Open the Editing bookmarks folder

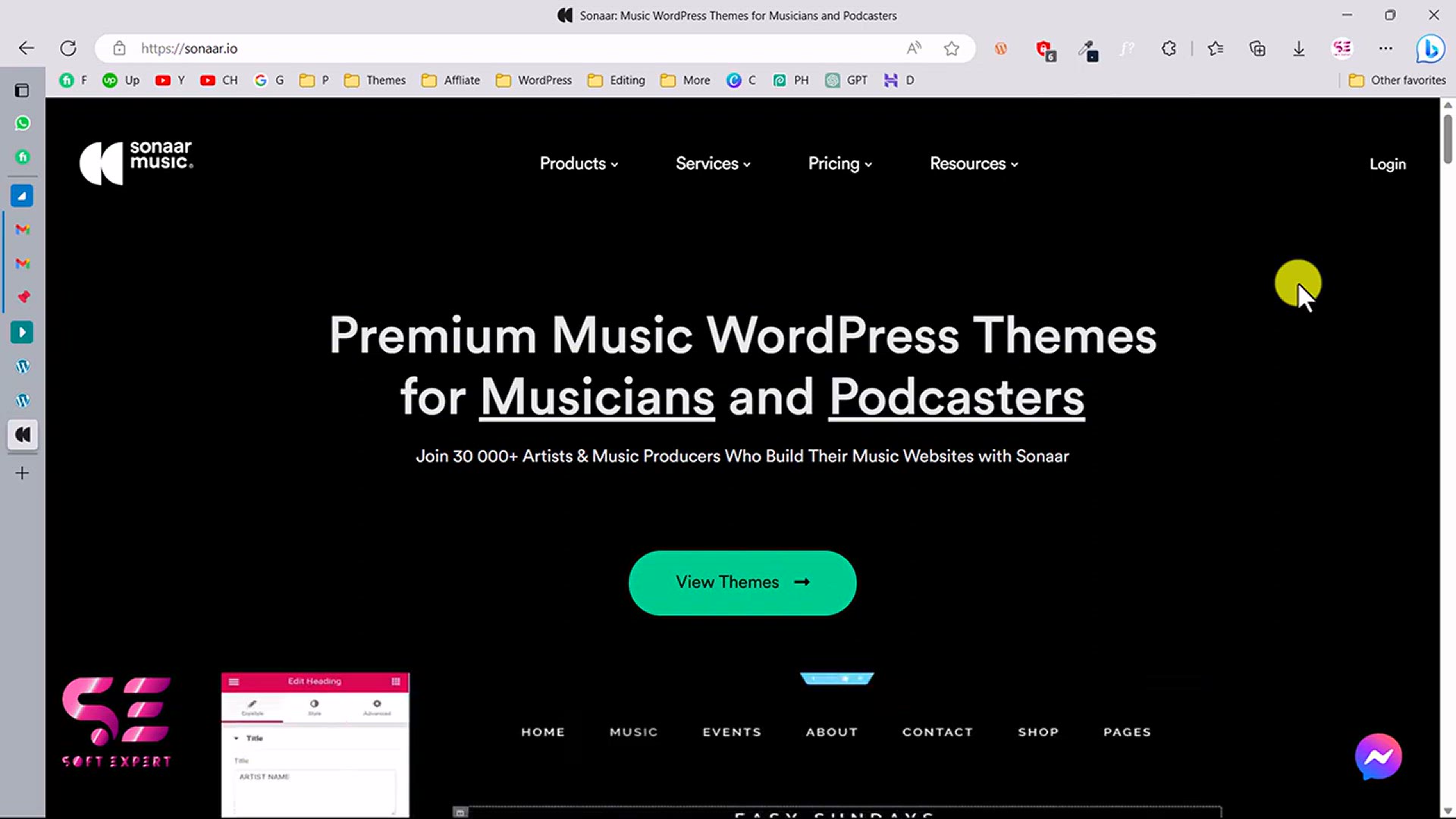617,80
